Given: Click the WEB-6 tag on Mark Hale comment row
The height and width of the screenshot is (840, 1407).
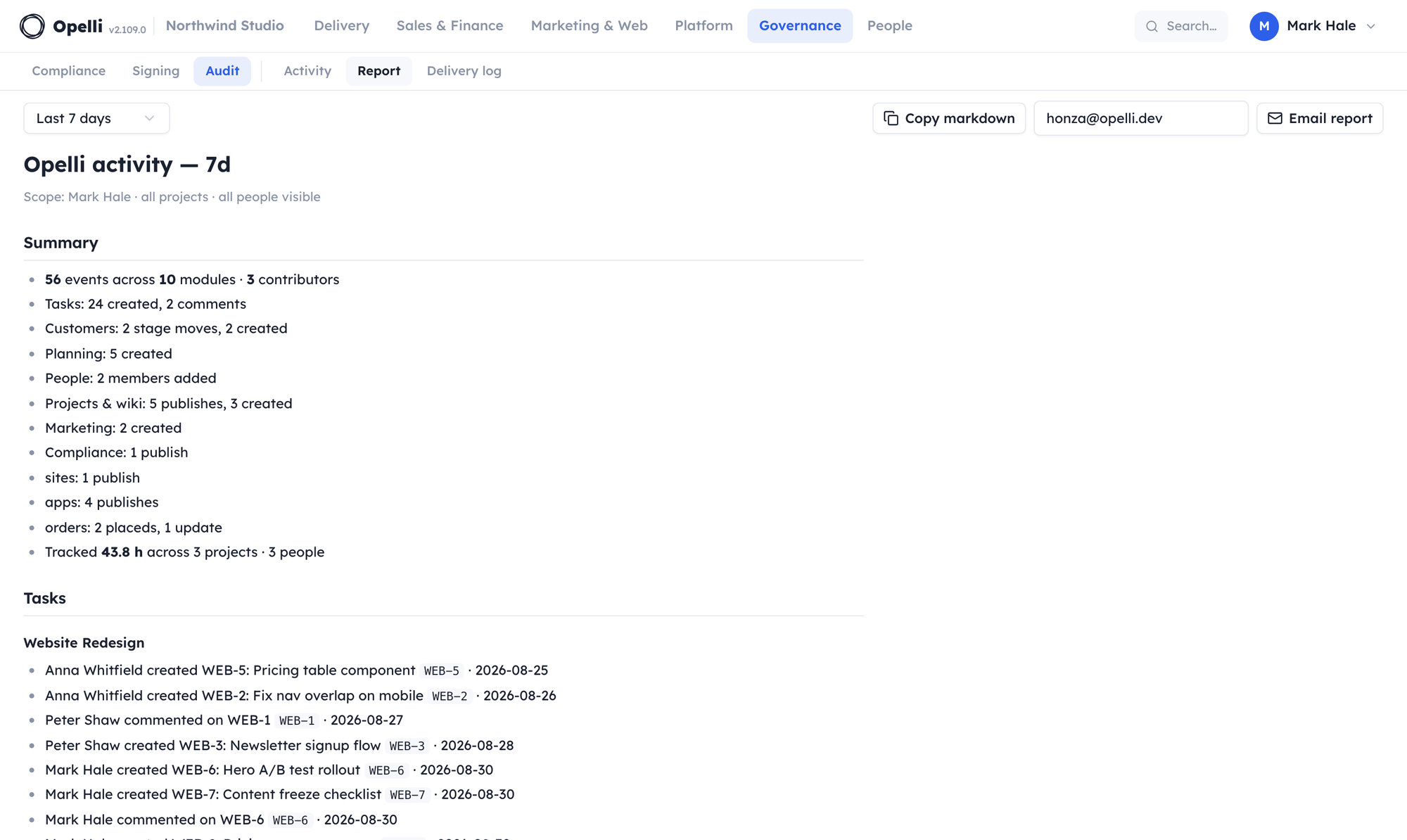Looking at the screenshot, I should (291, 821).
